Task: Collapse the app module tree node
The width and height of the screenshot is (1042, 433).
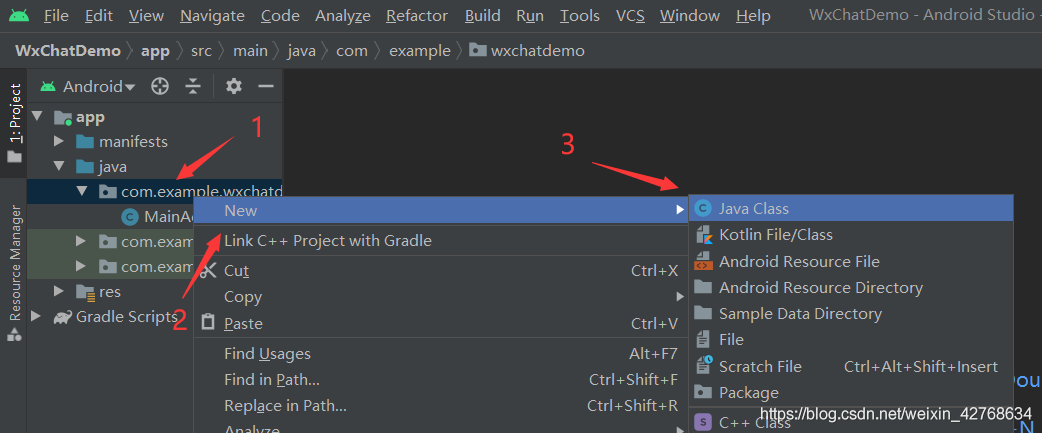Action: [x=38, y=117]
